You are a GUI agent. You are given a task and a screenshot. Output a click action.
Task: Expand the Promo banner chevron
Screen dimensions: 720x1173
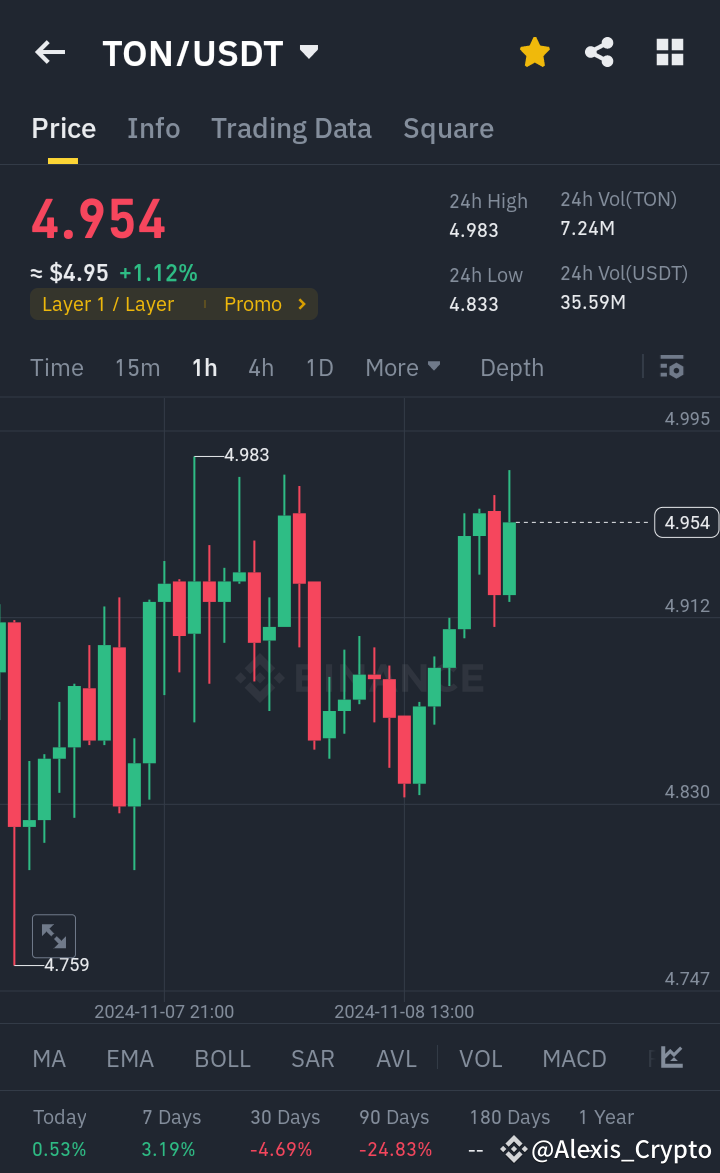click(x=300, y=304)
